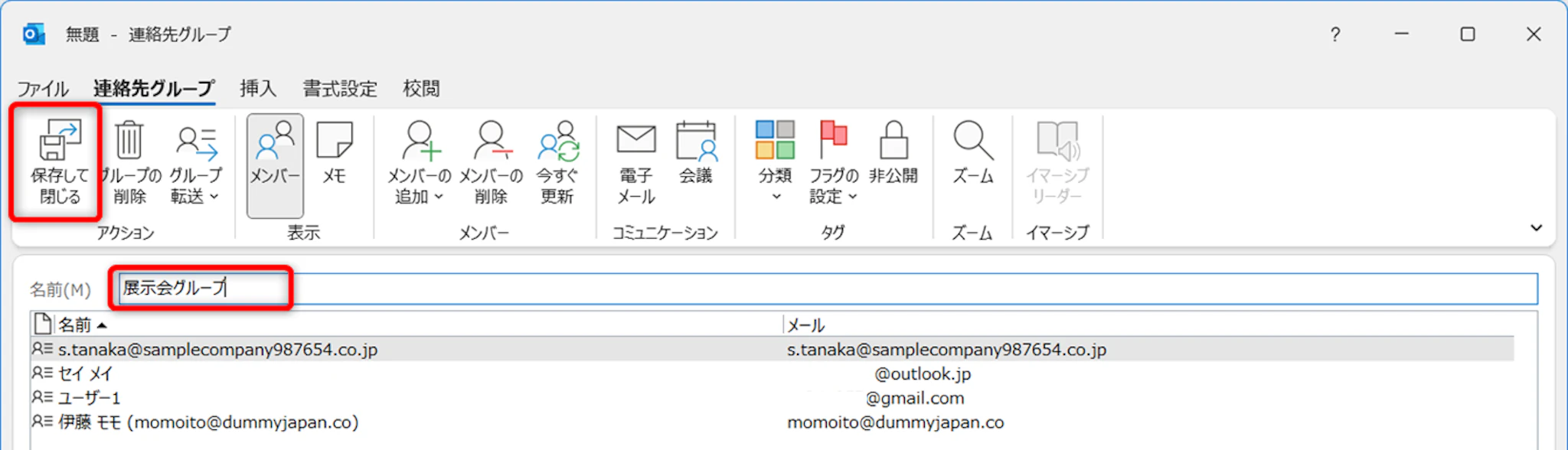
Task: Open the Categorize (分類) color dropdown
Action: point(775,165)
